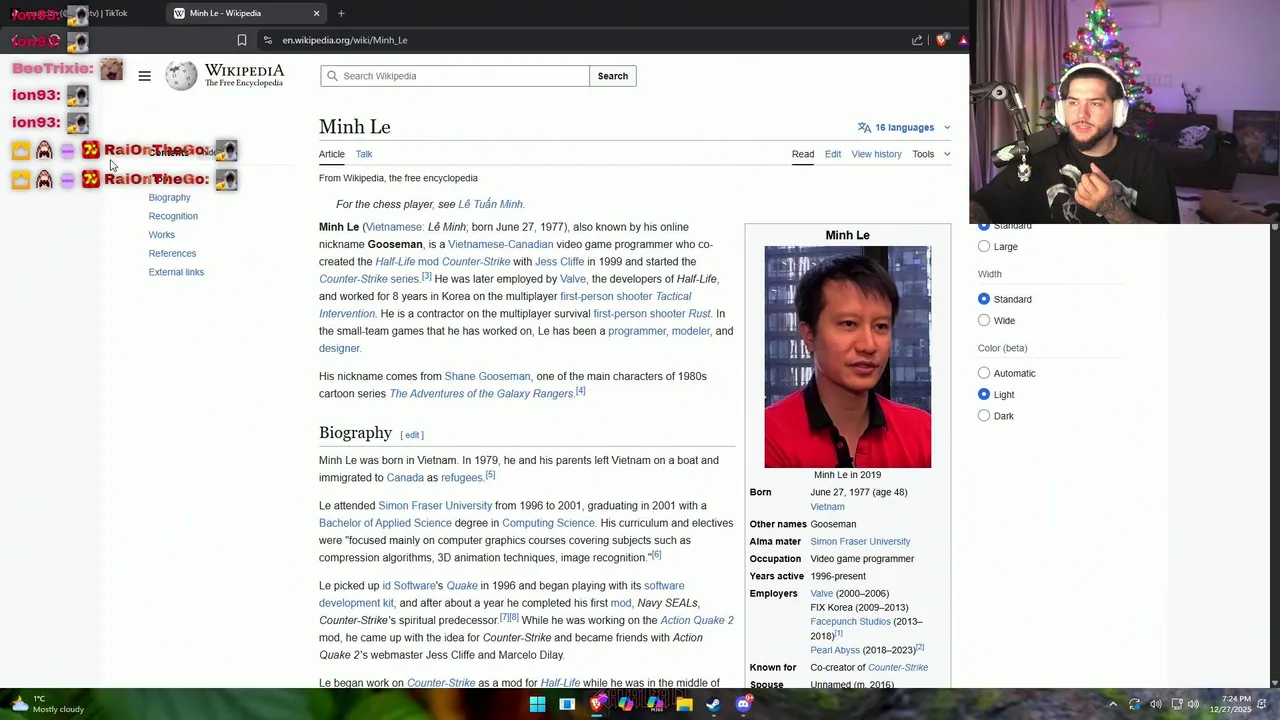Launch the Copilot taskbar icon

coord(626,704)
